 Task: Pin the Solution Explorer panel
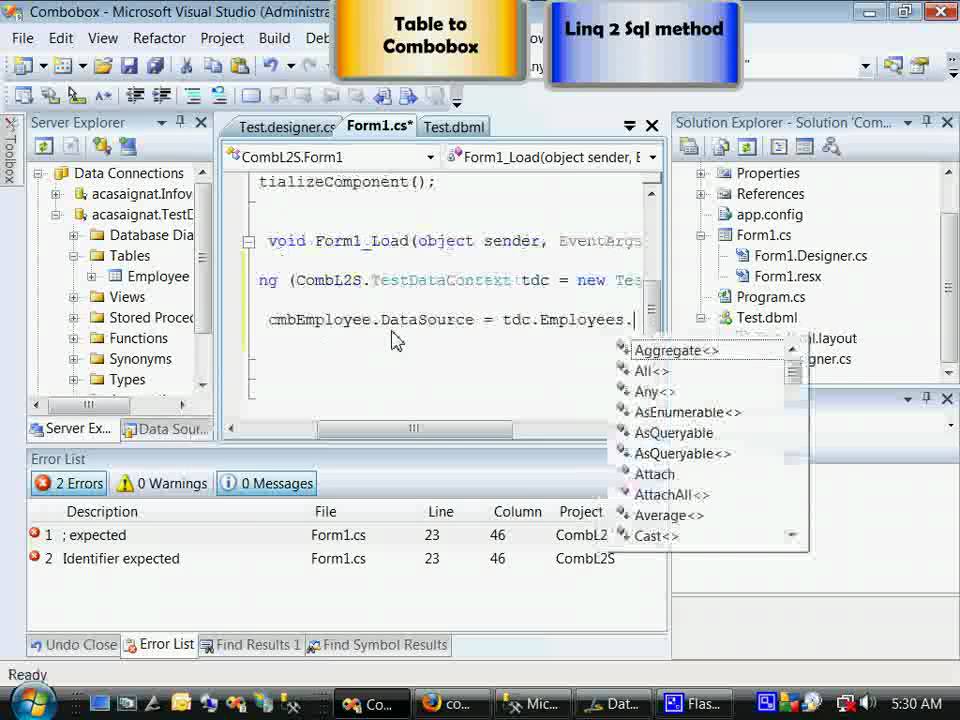tap(926, 122)
